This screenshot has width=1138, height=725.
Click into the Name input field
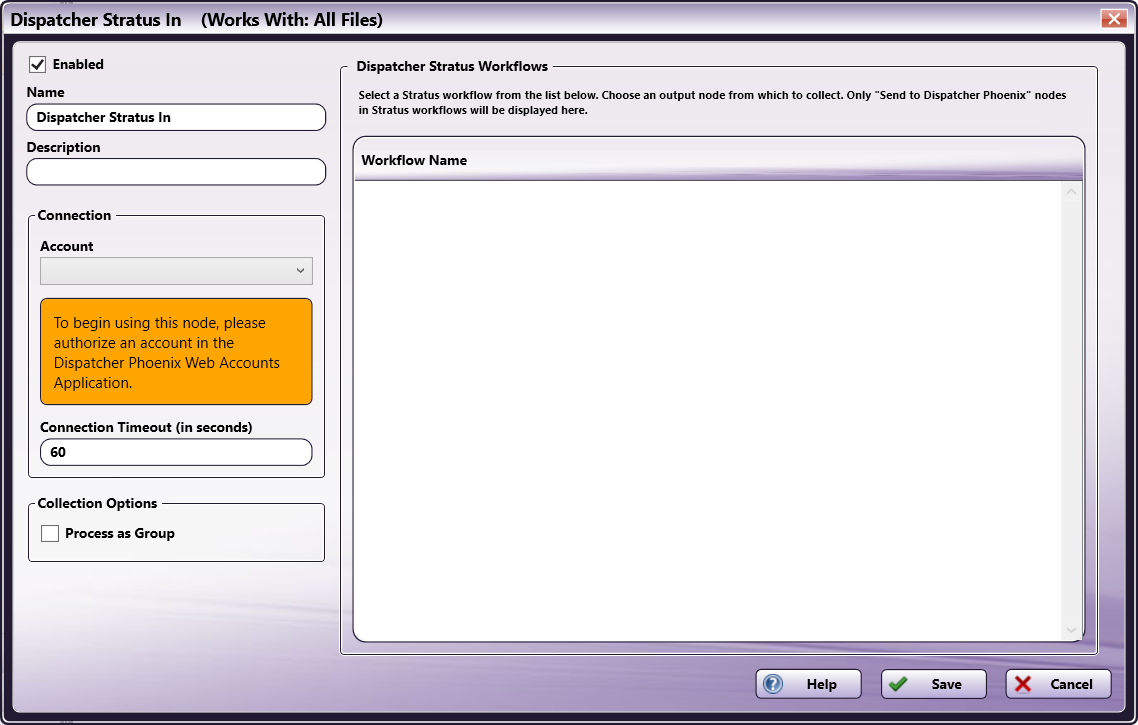coord(176,118)
